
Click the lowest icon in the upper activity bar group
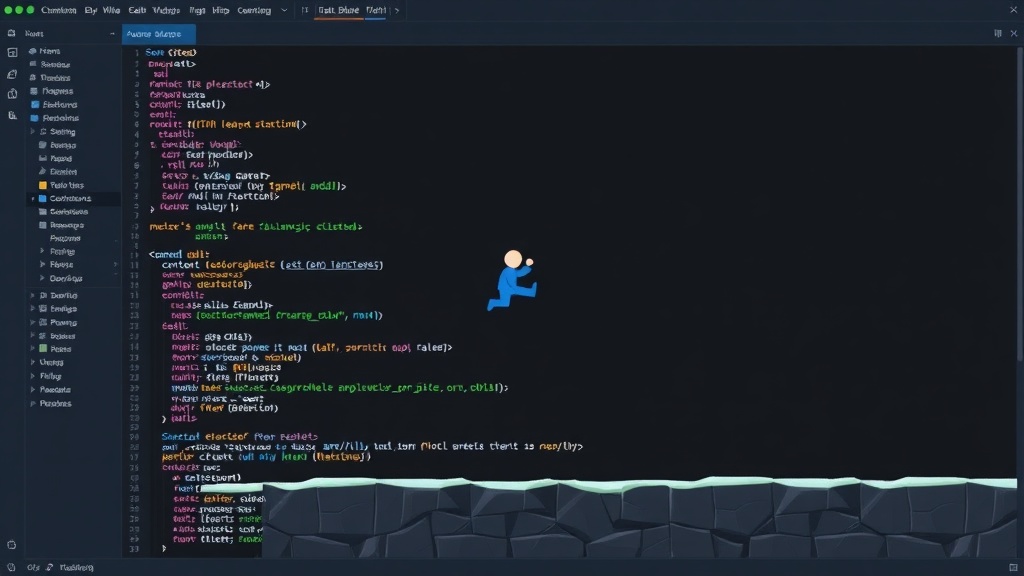coord(12,116)
